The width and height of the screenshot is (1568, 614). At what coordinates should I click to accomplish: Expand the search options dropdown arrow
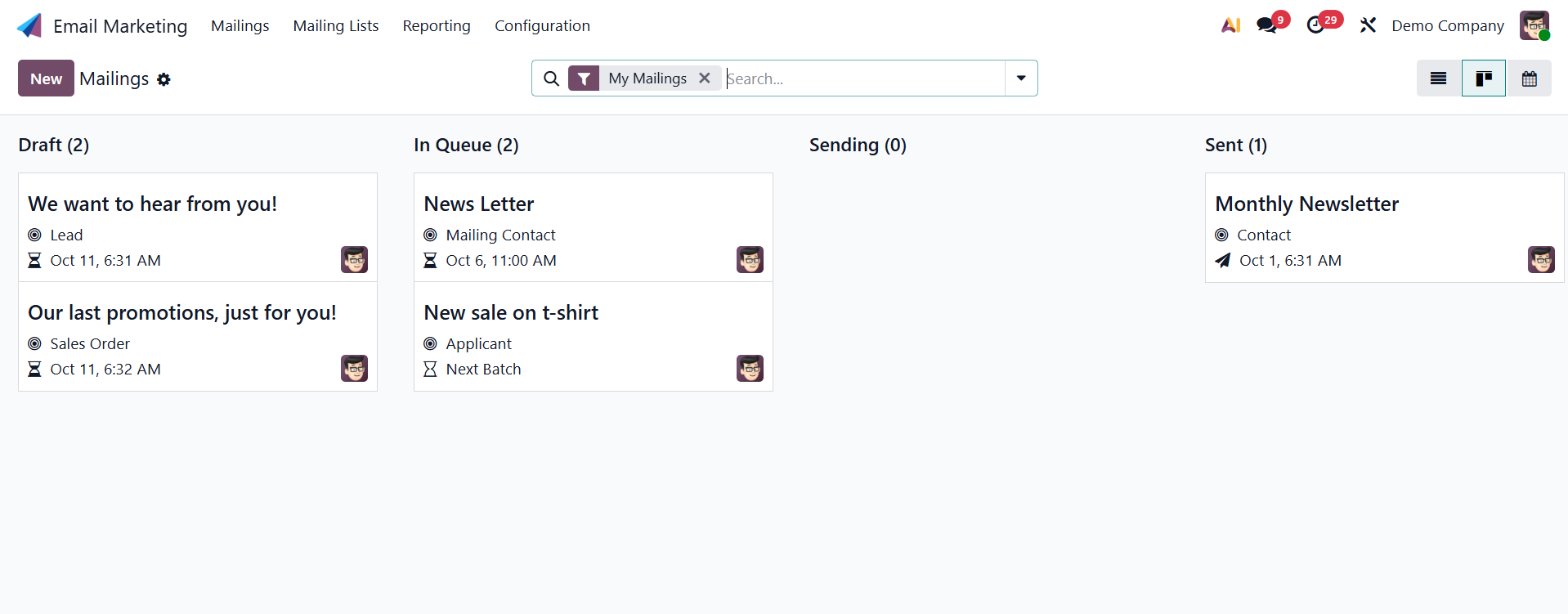pos(1021,78)
